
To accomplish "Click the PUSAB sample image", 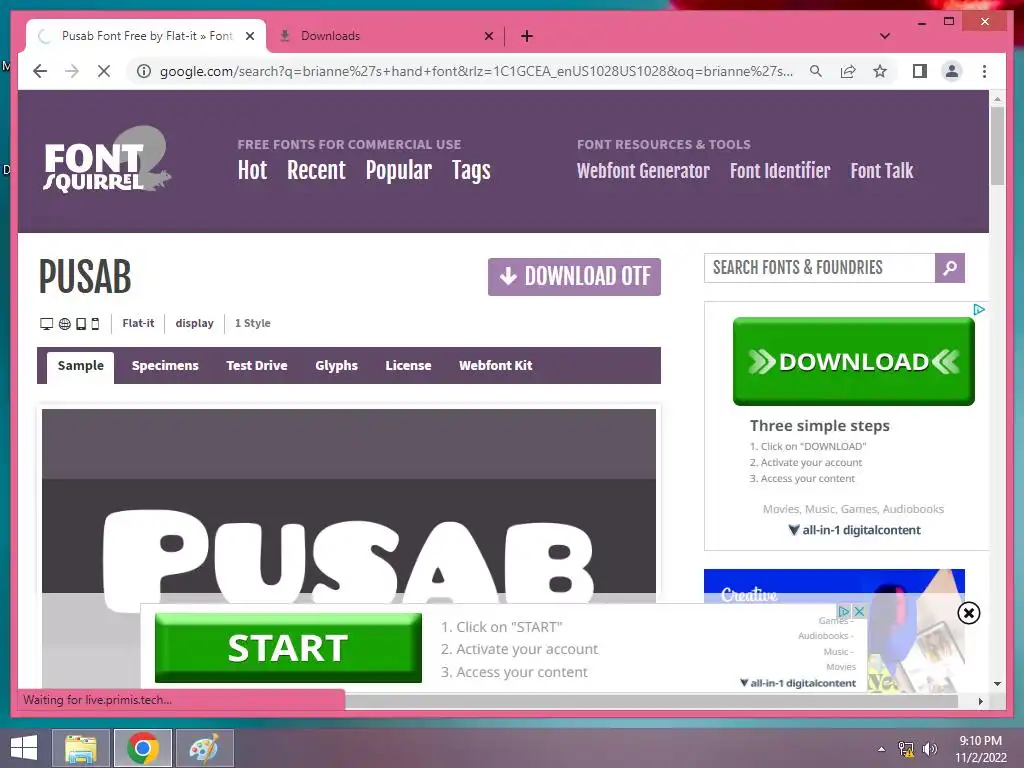I will point(349,506).
